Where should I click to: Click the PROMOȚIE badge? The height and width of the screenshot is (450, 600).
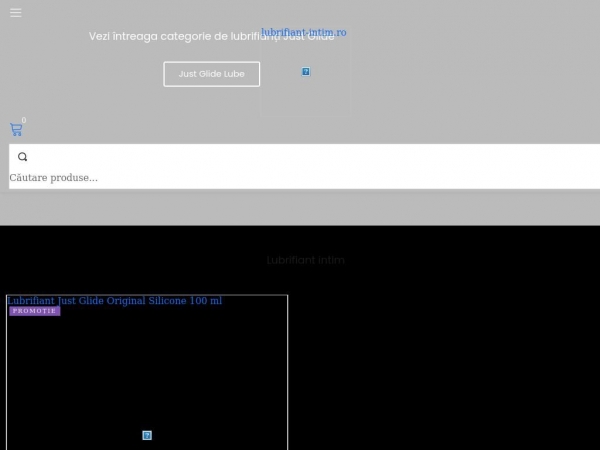(35, 311)
